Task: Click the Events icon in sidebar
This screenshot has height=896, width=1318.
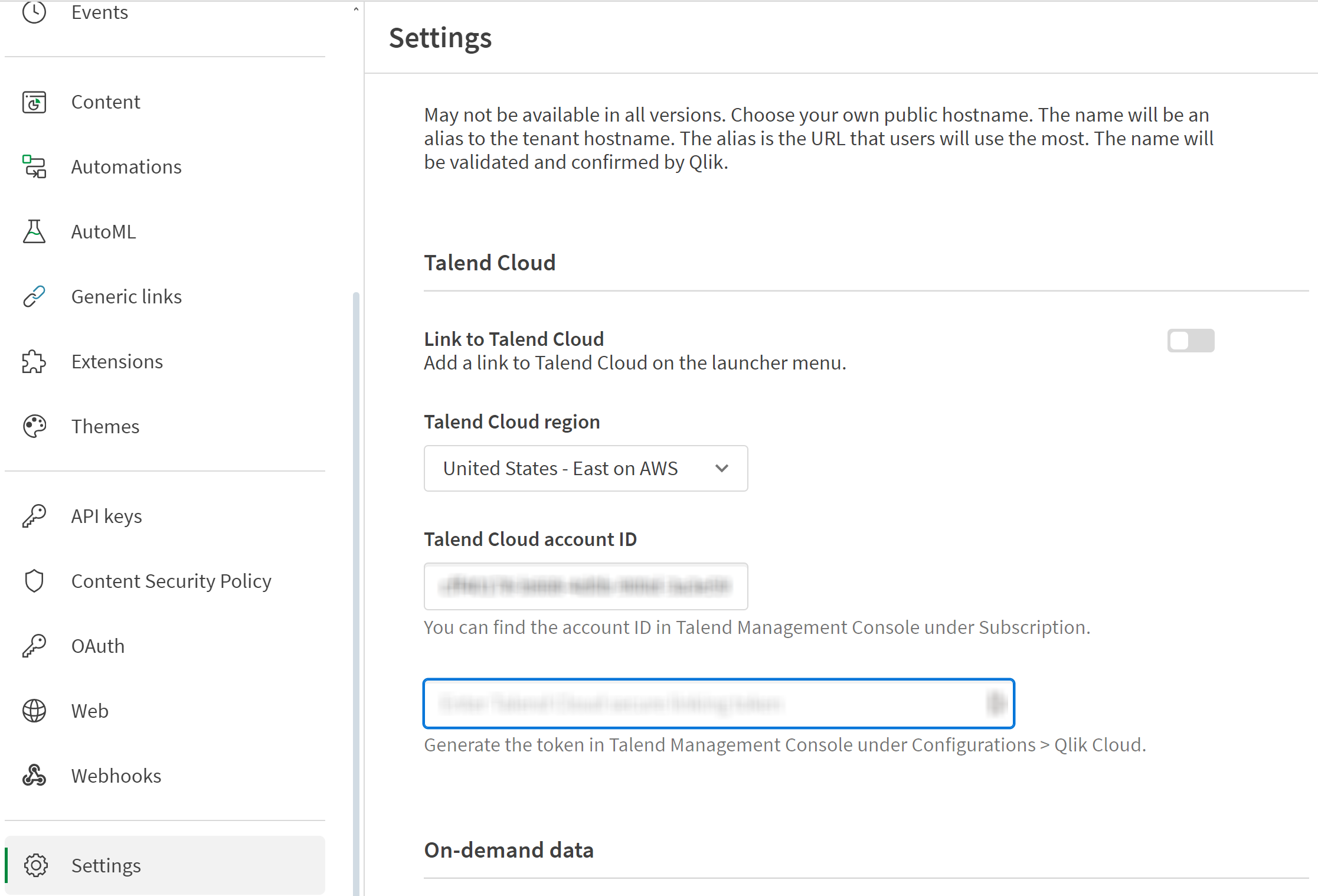Action: pyautogui.click(x=32, y=12)
